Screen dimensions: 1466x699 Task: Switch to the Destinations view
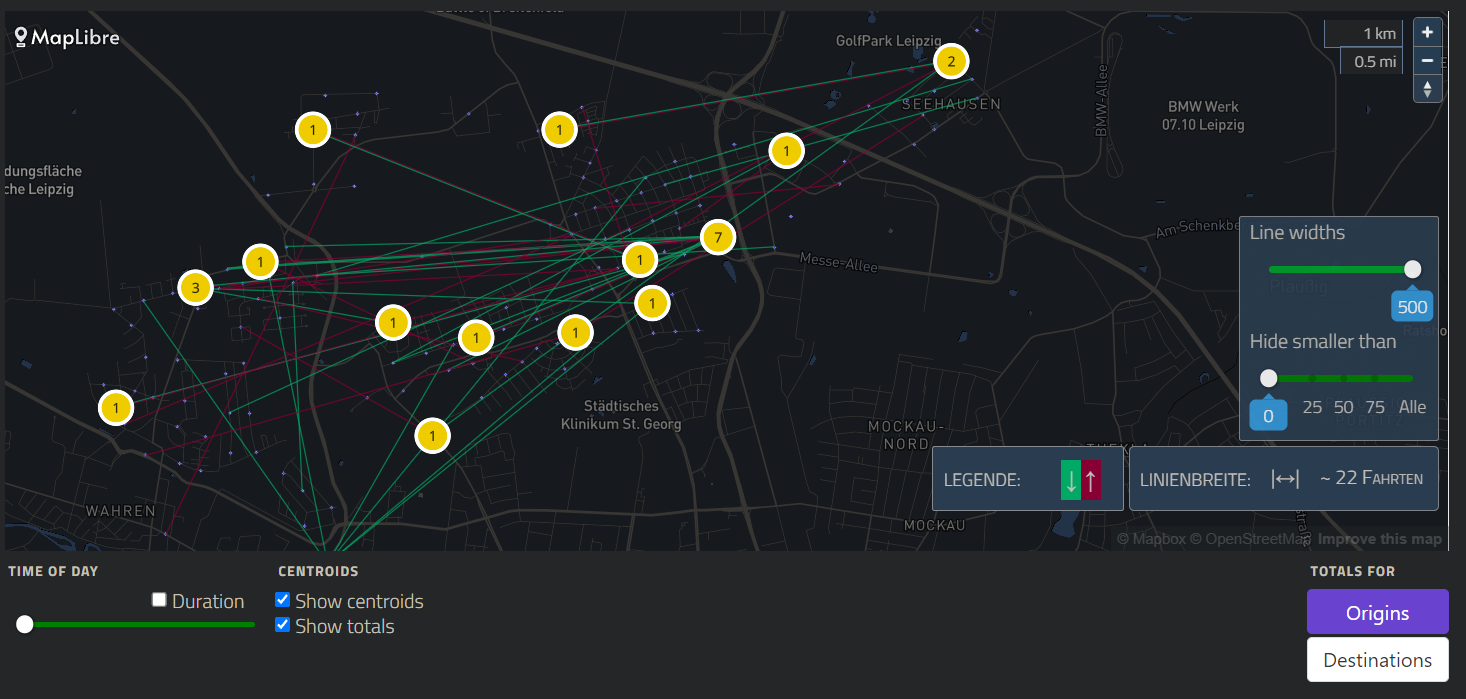click(x=1377, y=659)
